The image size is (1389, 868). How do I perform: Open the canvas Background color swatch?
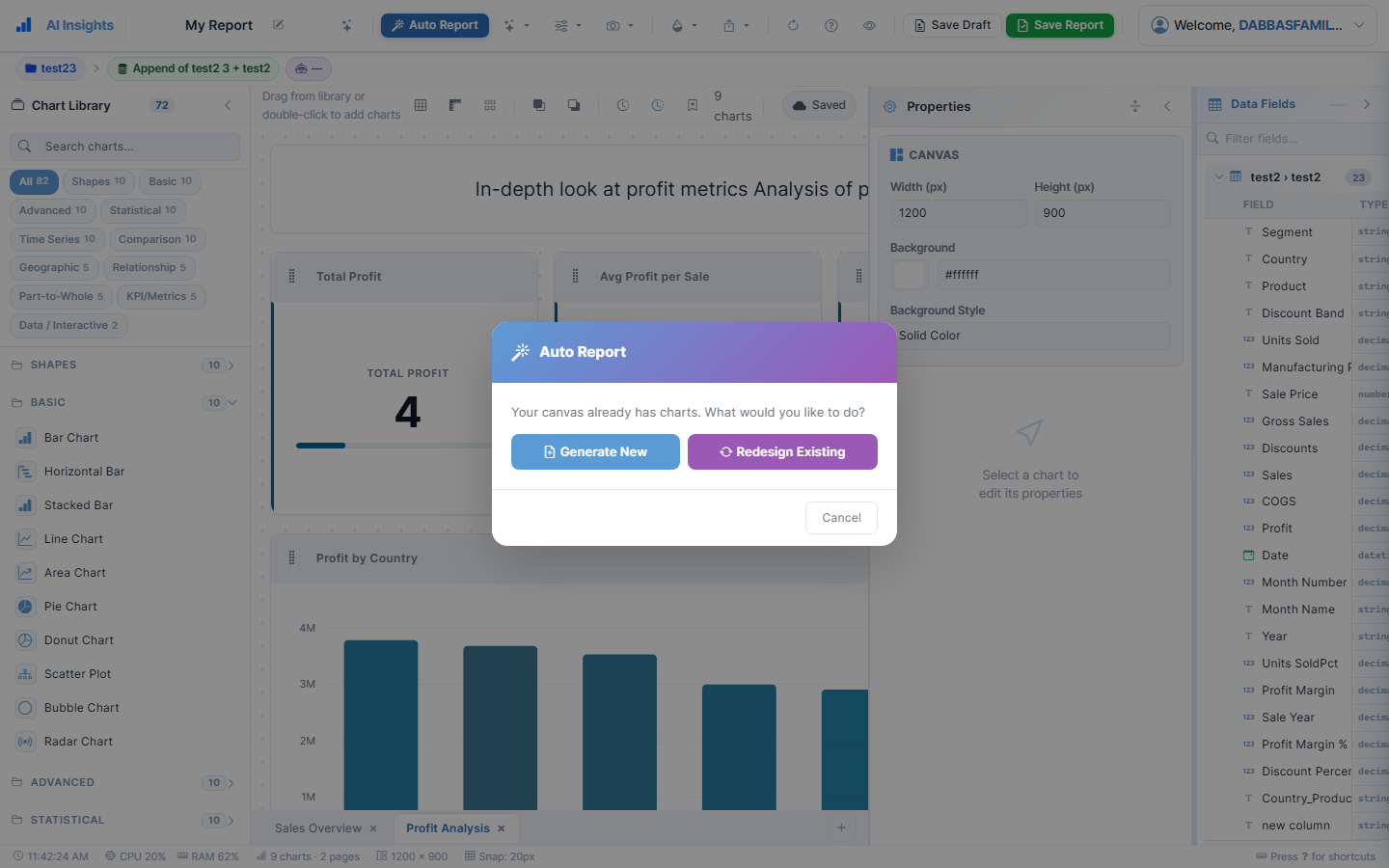point(910,275)
